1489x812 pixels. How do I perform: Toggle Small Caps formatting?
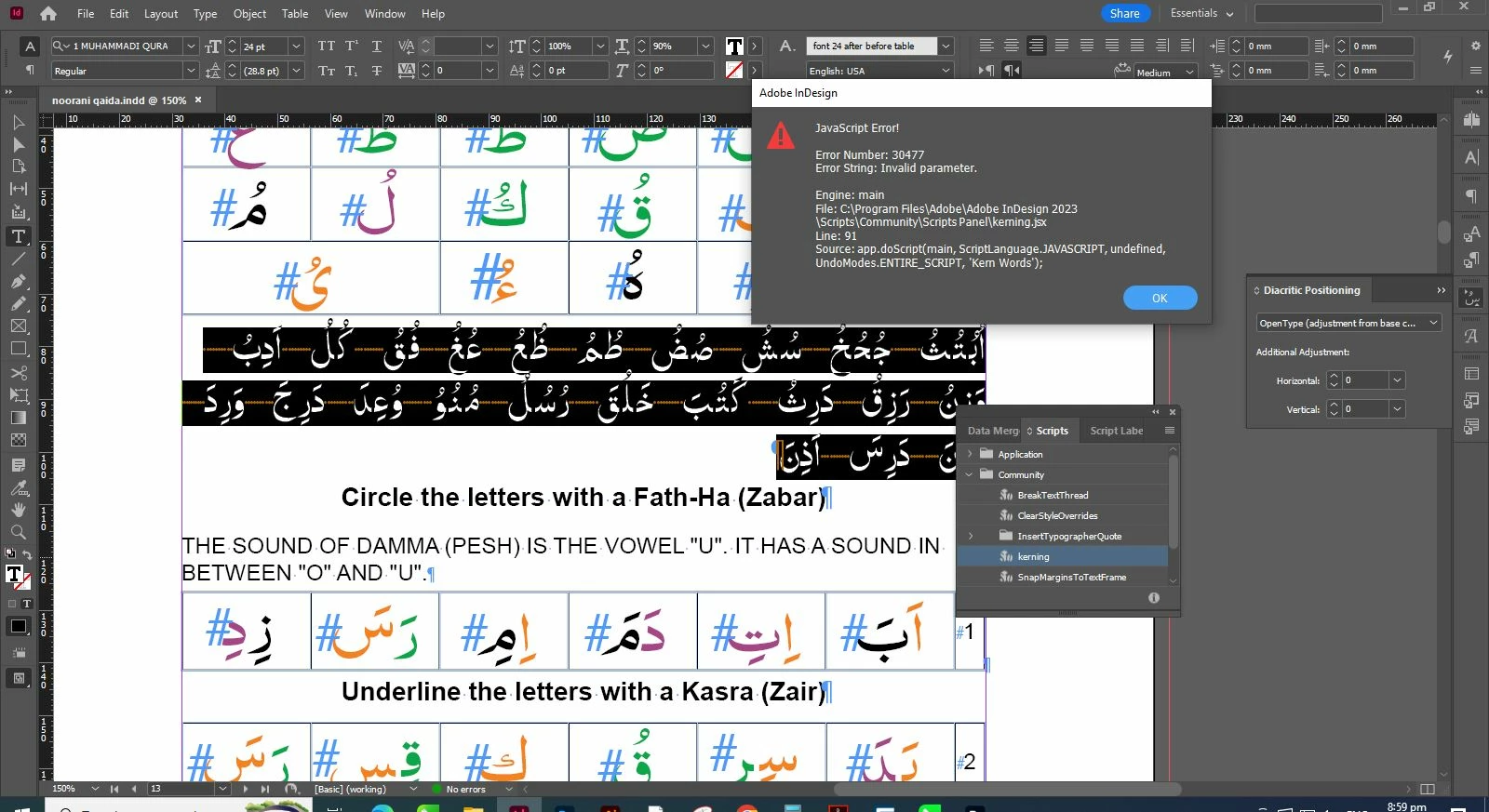coord(326,71)
